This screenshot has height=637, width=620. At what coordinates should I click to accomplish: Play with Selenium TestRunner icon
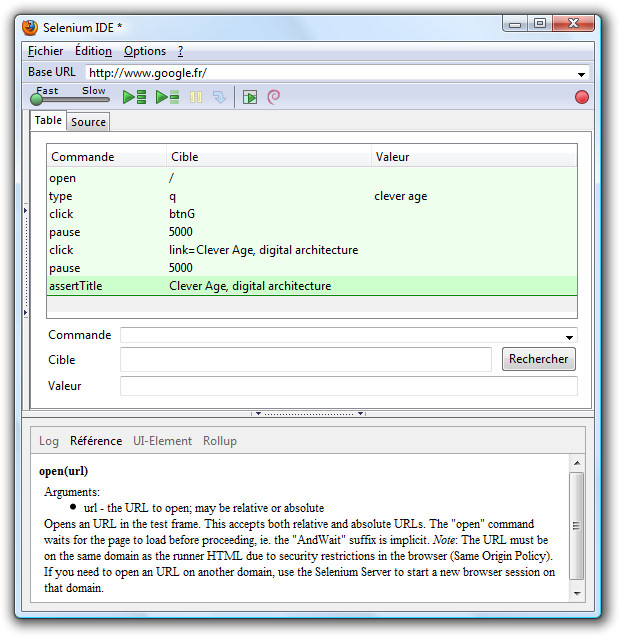pyautogui.click(x=250, y=98)
